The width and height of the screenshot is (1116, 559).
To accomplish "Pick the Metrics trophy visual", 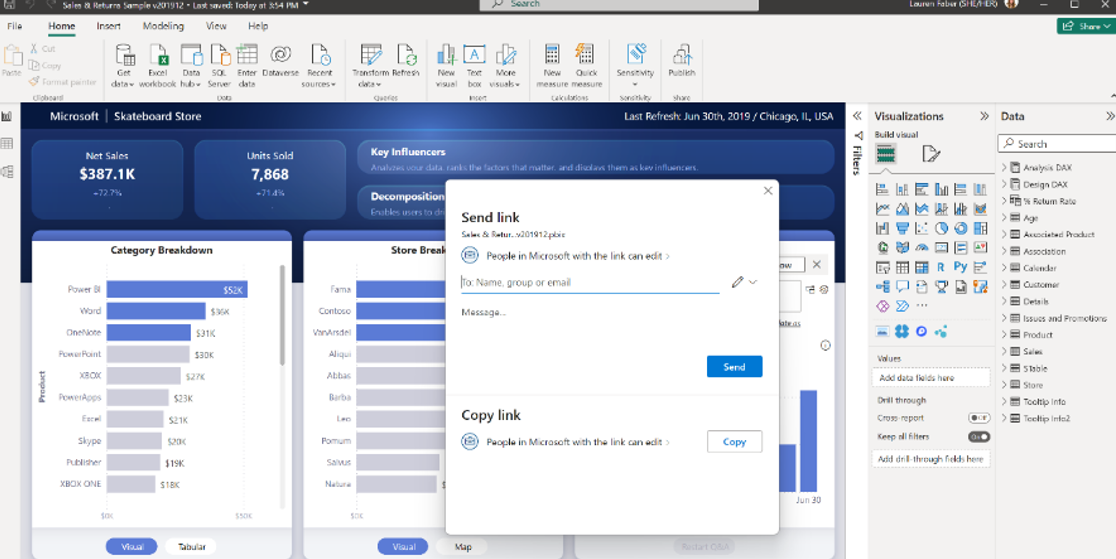I will (941, 287).
